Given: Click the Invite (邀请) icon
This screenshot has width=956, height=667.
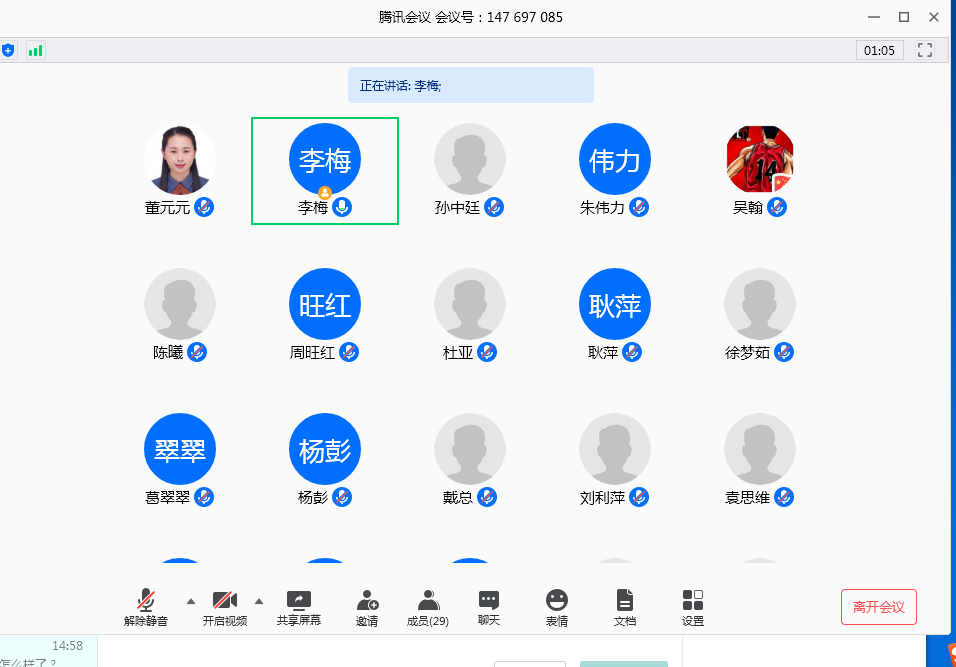Looking at the screenshot, I should (x=367, y=601).
